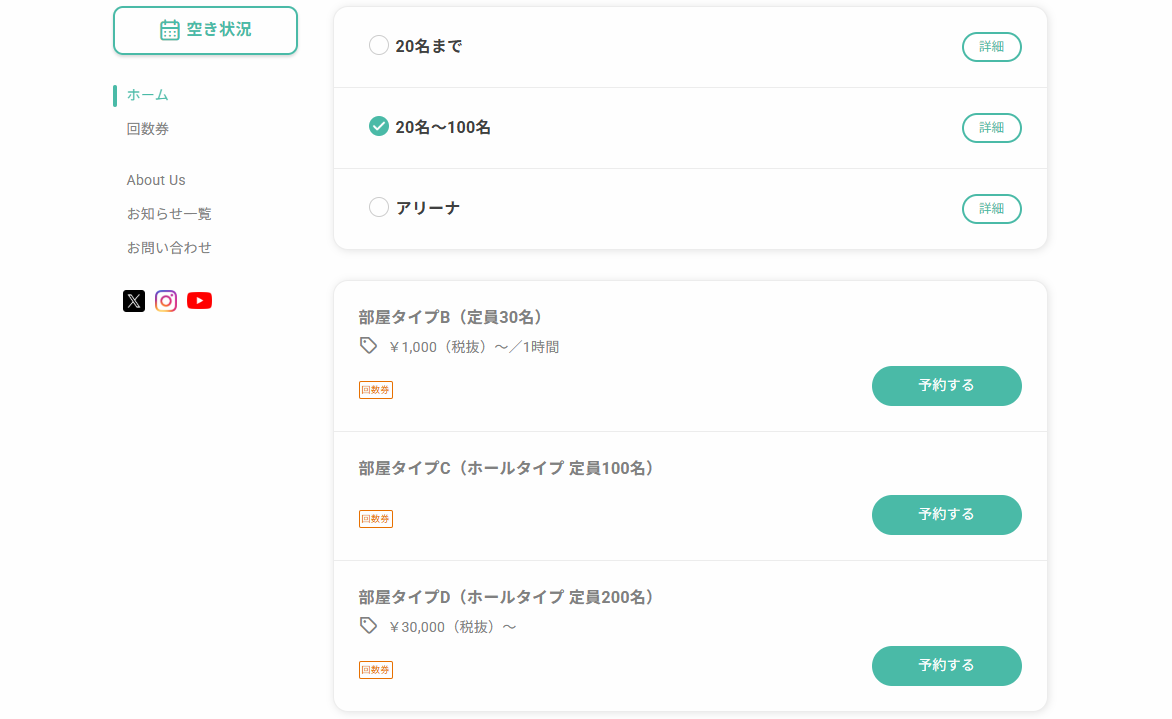
Task: Open the YouTube social icon
Action: coord(200,300)
